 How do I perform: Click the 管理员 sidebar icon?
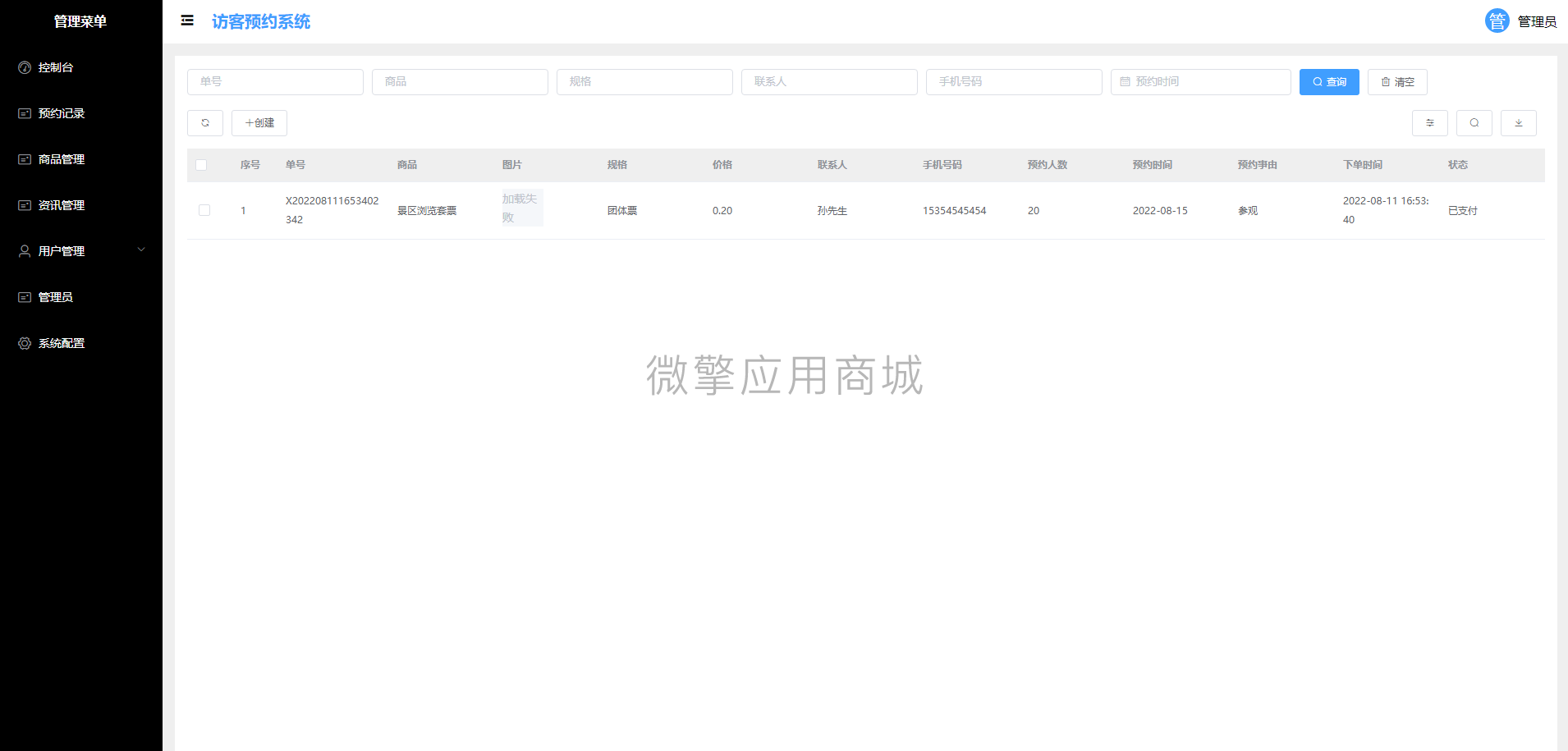coord(25,297)
